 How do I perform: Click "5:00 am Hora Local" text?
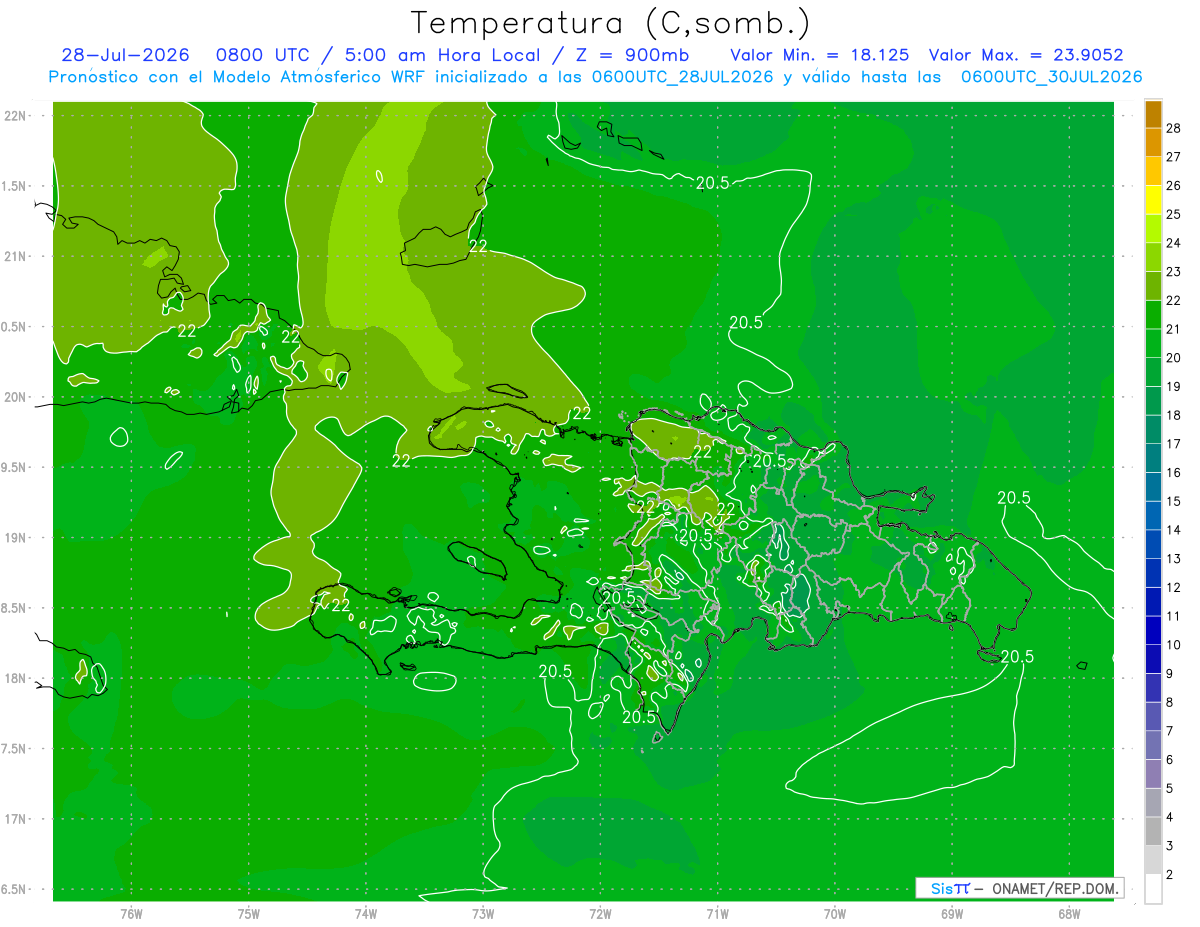tap(441, 56)
